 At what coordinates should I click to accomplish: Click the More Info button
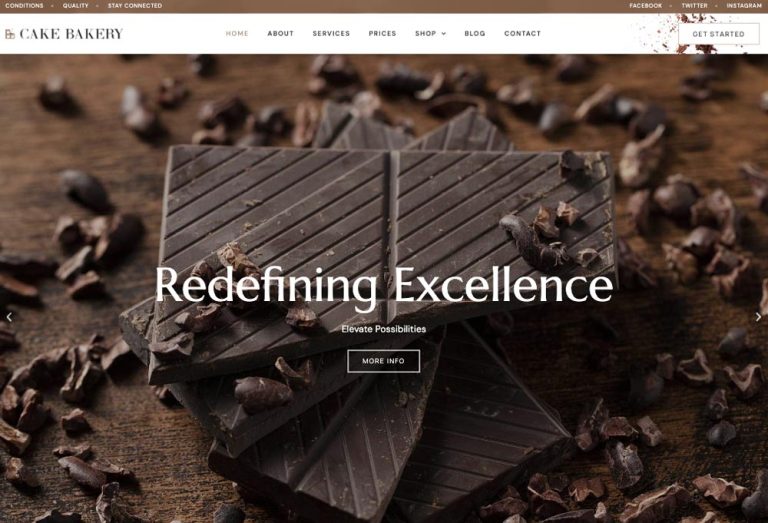click(384, 361)
